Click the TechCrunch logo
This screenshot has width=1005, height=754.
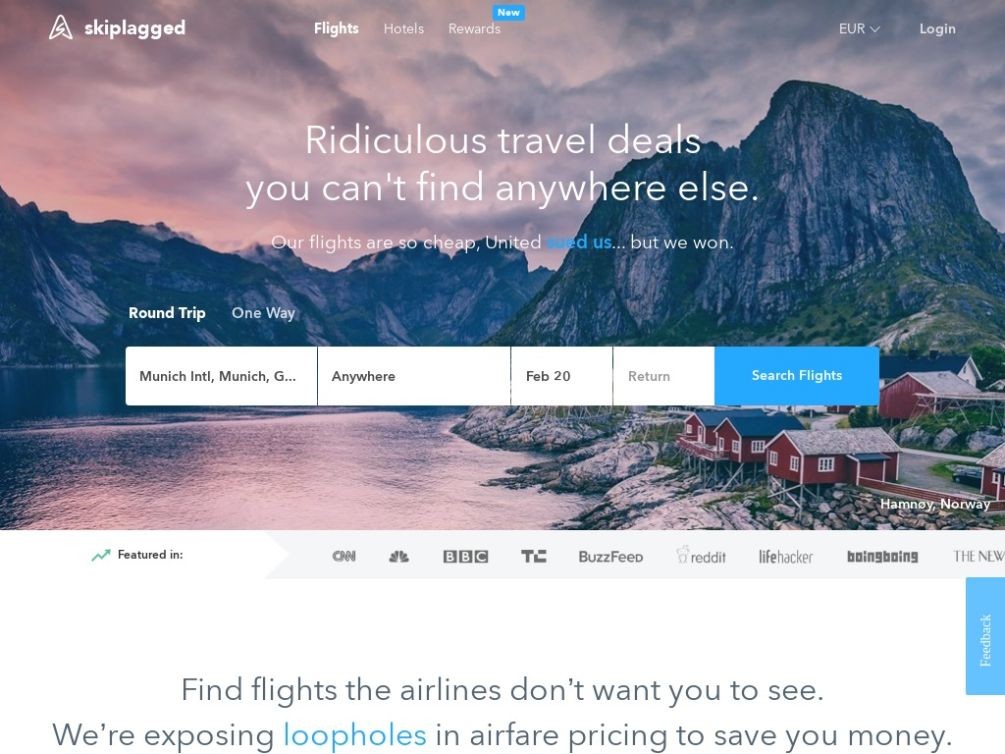[x=533, y=556]
